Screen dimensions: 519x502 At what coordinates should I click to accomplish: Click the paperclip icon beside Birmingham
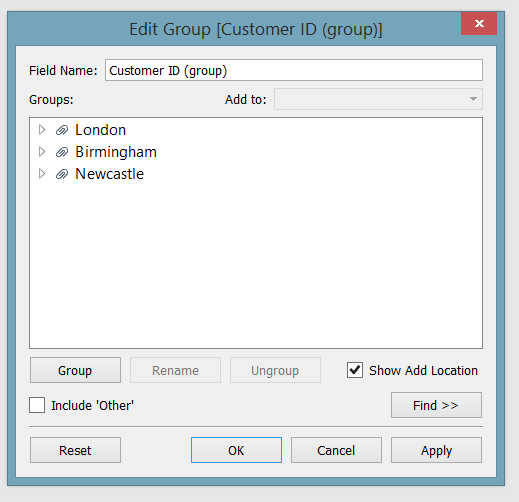[62, 152]
